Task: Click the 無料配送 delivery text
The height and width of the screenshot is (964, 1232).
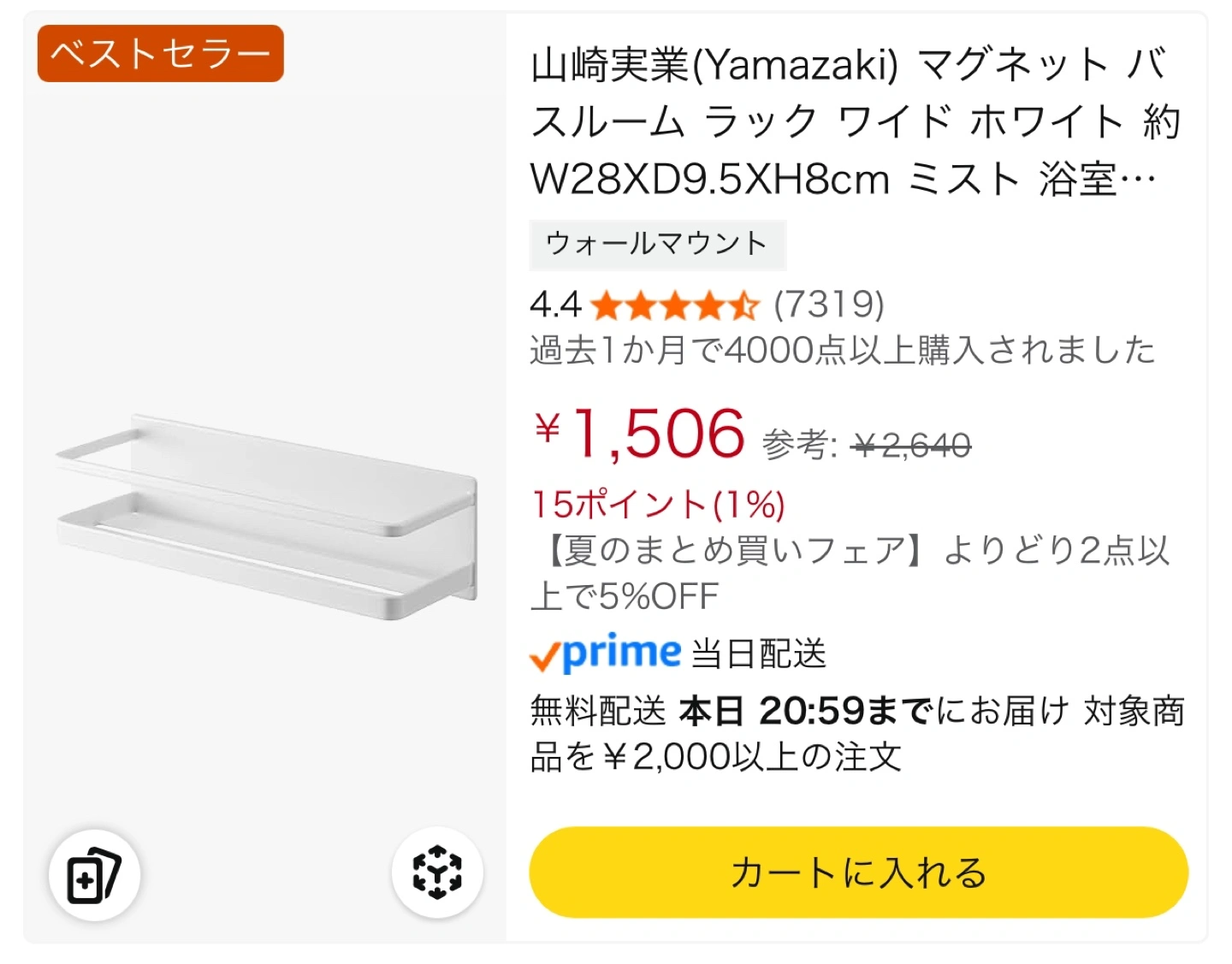Action: click(598, 711)
